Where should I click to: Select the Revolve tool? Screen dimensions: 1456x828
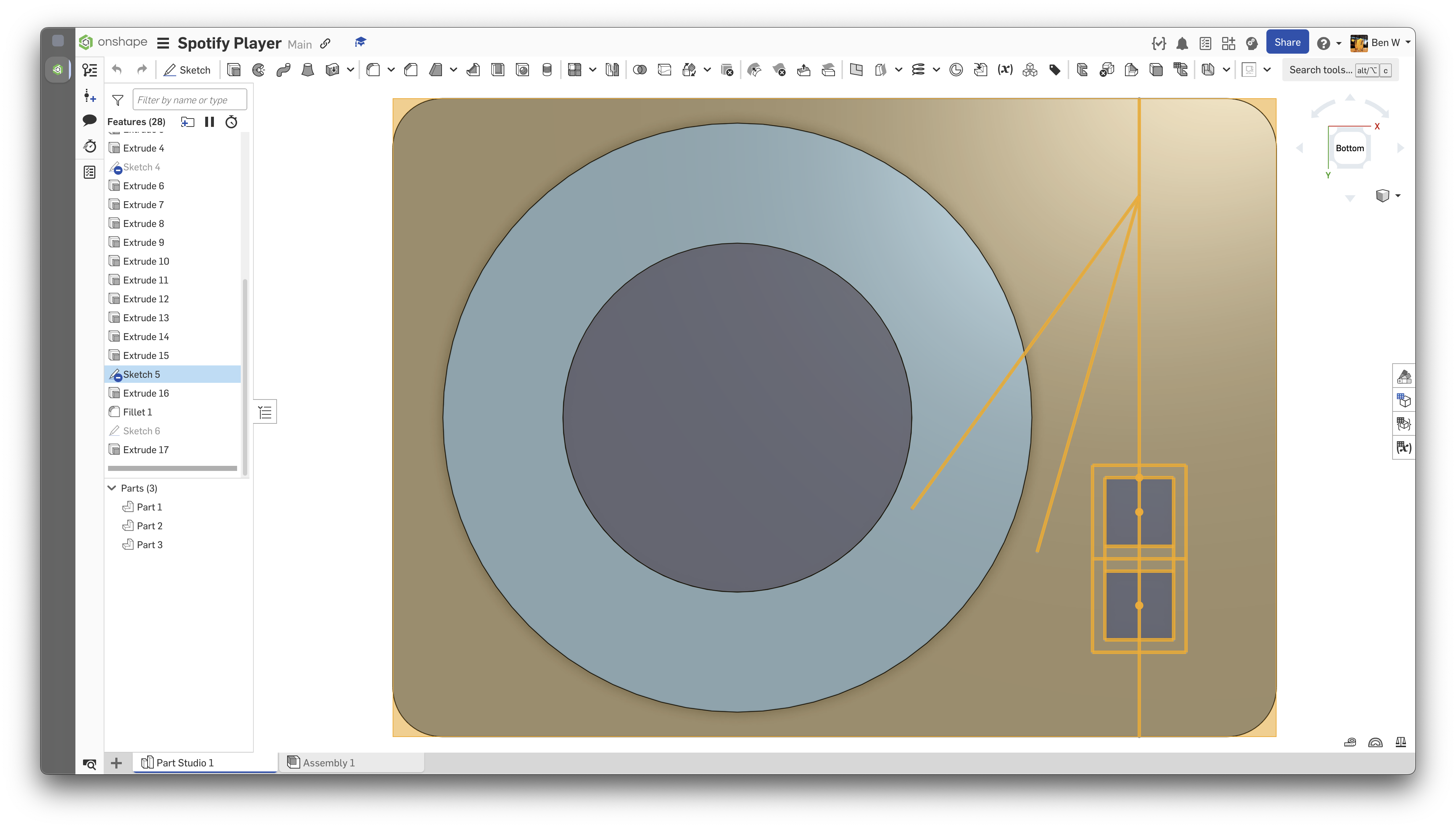[x=259, y=70]
